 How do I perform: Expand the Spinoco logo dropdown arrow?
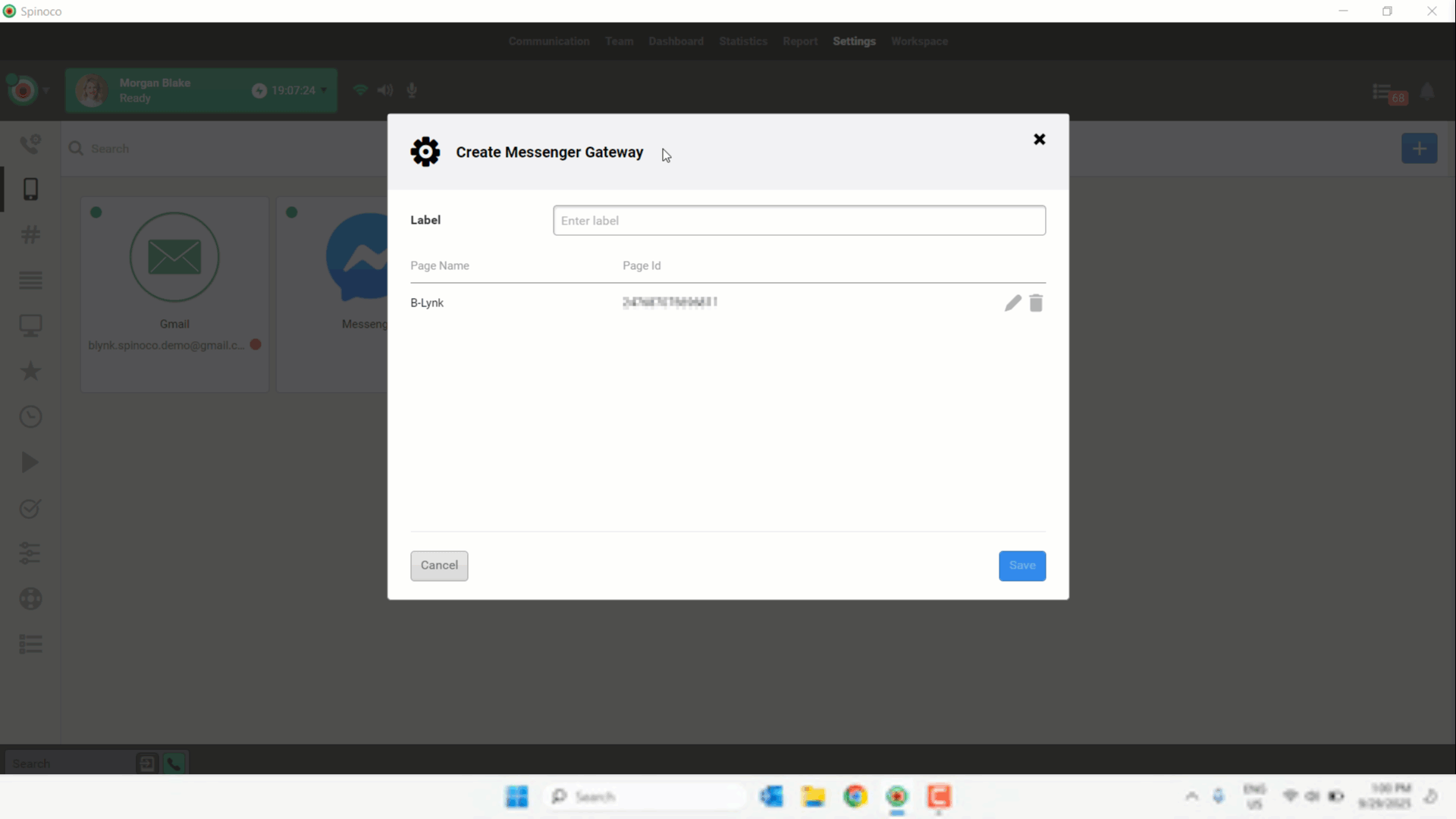tap(46, 90)
